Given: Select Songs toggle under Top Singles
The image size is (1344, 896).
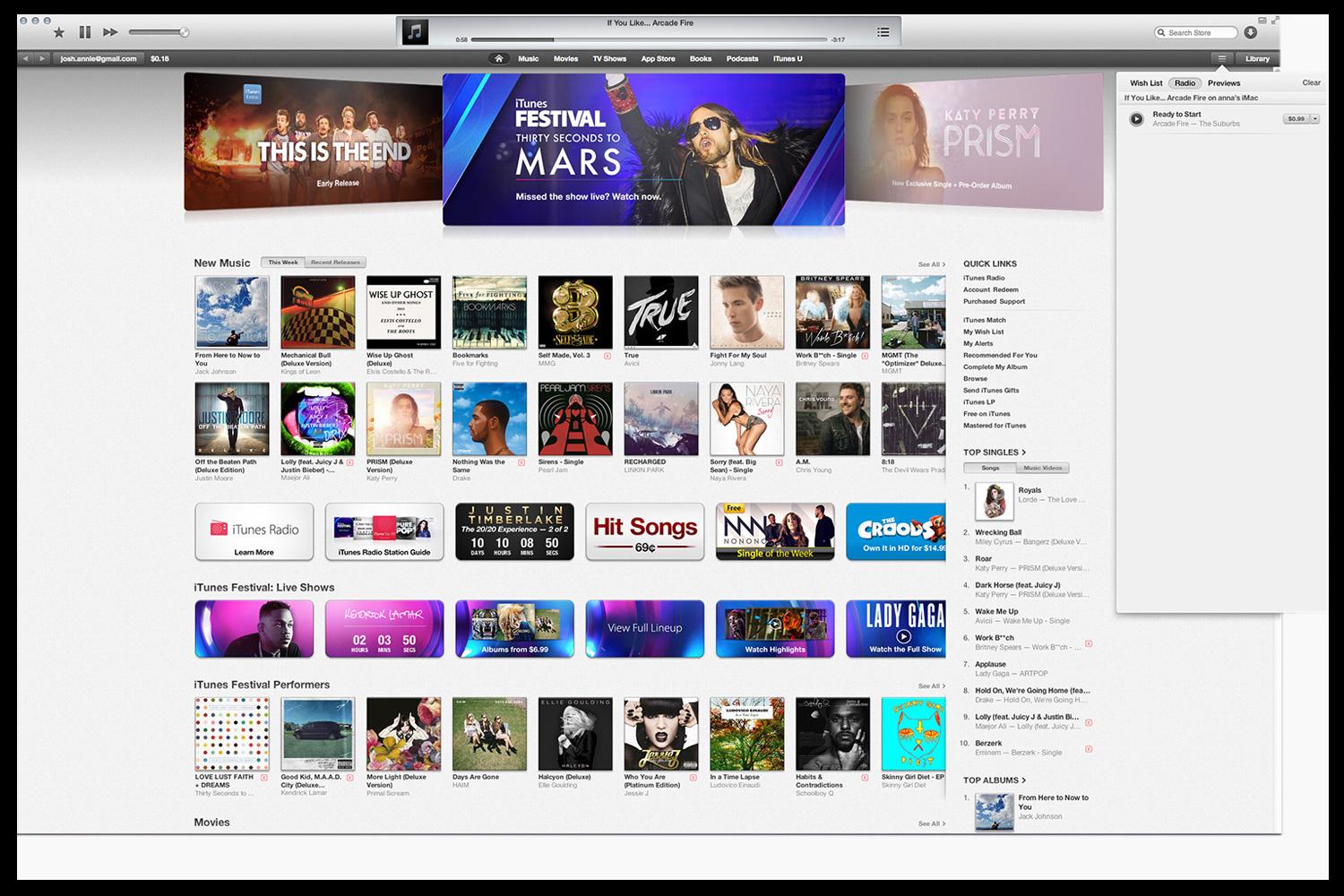Looking at the screenshot, I should coord(990,468).
